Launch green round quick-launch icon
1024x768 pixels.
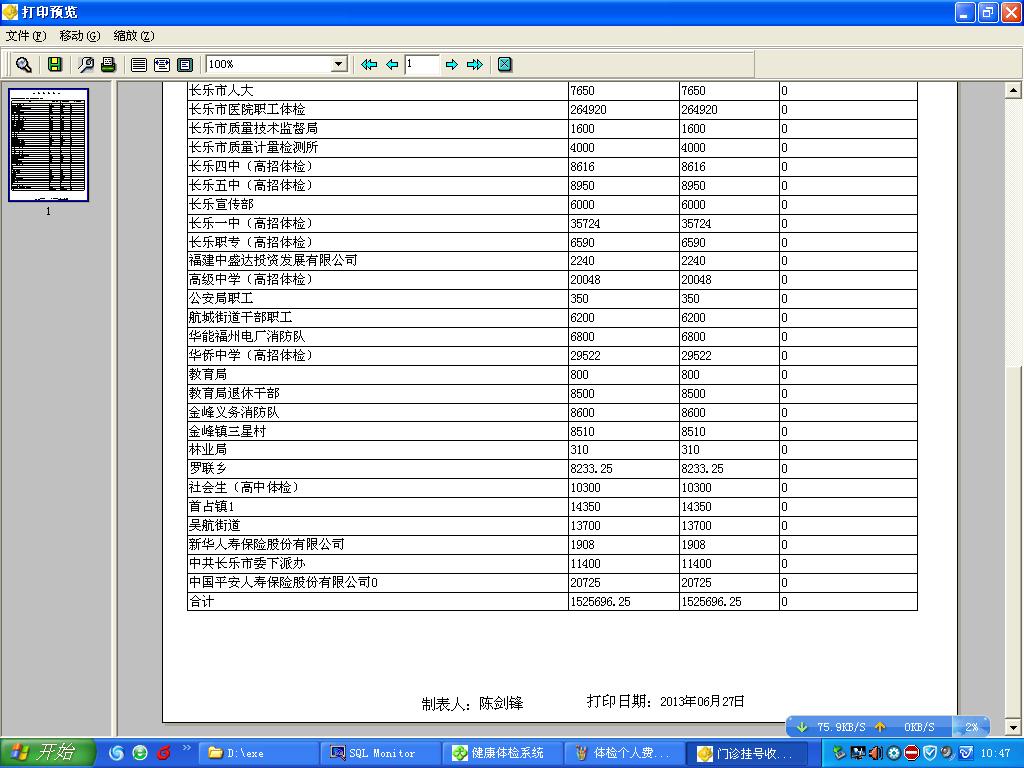coord(140,753)
